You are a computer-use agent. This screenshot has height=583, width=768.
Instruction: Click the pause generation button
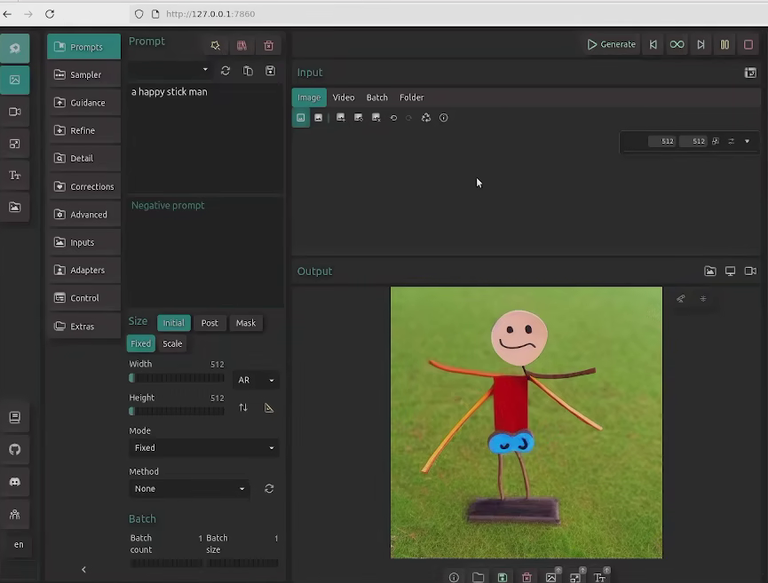(725, 45)
